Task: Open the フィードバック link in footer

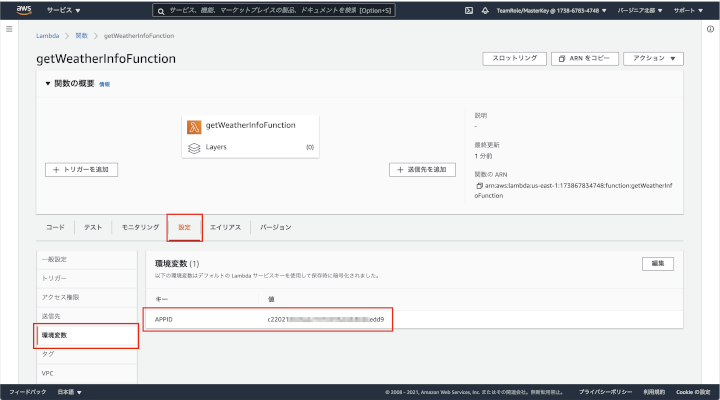Action: [28, 392]
